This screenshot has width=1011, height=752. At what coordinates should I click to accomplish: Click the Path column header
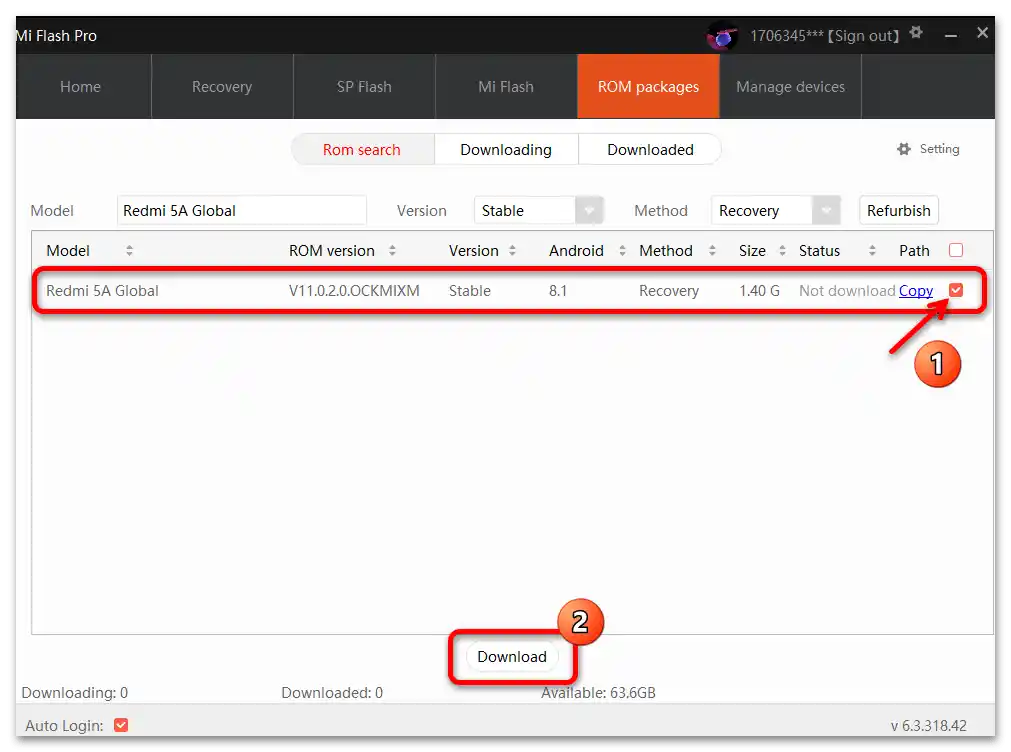914,251
